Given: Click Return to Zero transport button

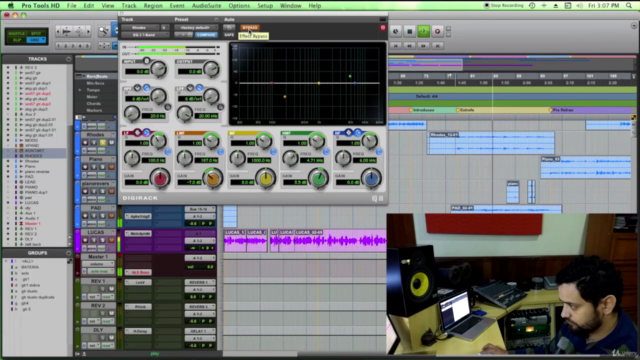Looking at the screenshot, I should pyautogui.click(x=396, y=46).
